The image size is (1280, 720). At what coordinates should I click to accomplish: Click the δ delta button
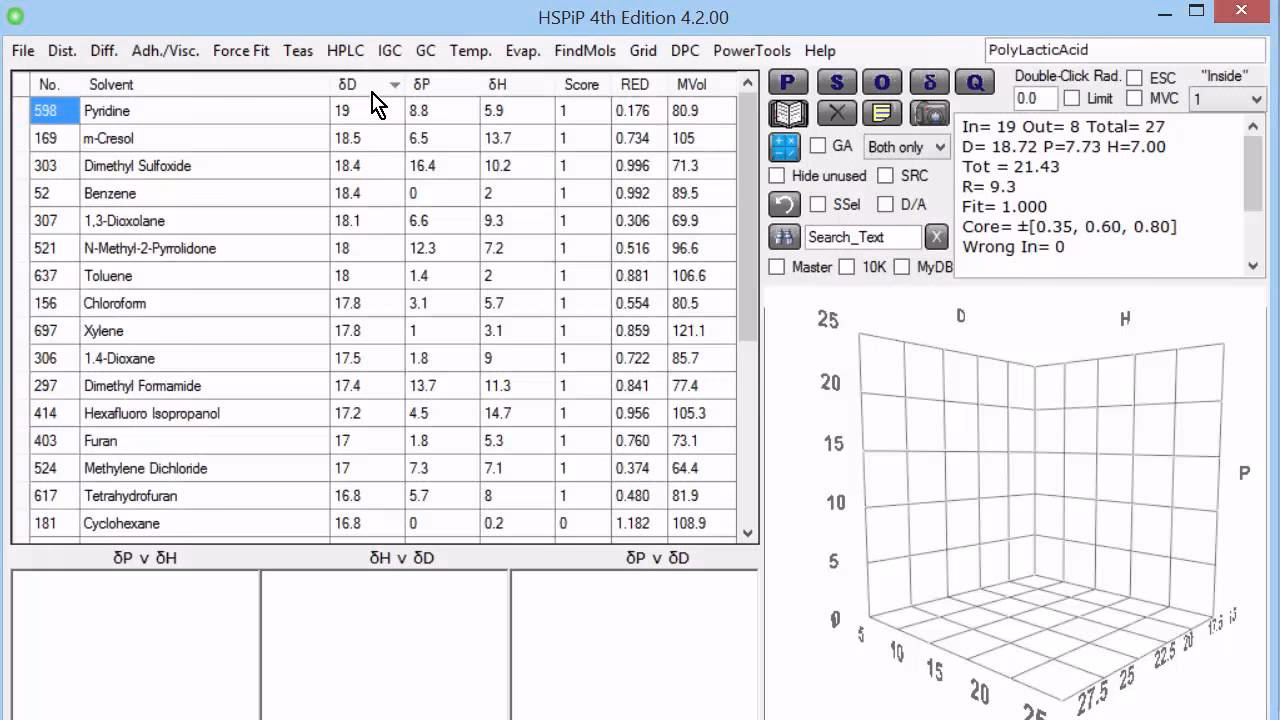(929, 83)
